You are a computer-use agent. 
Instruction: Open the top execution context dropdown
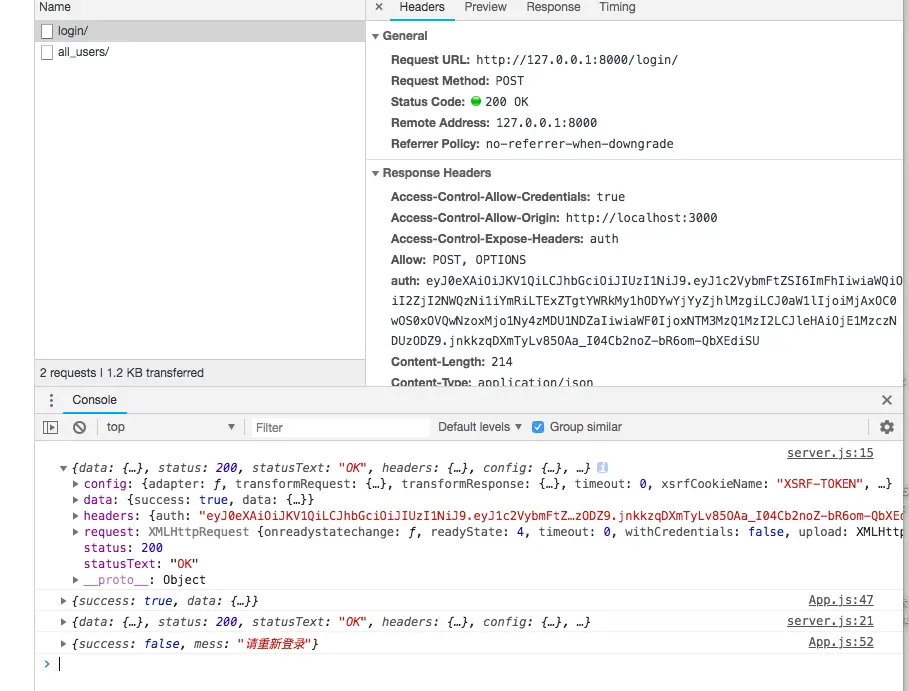pos(170,427)
